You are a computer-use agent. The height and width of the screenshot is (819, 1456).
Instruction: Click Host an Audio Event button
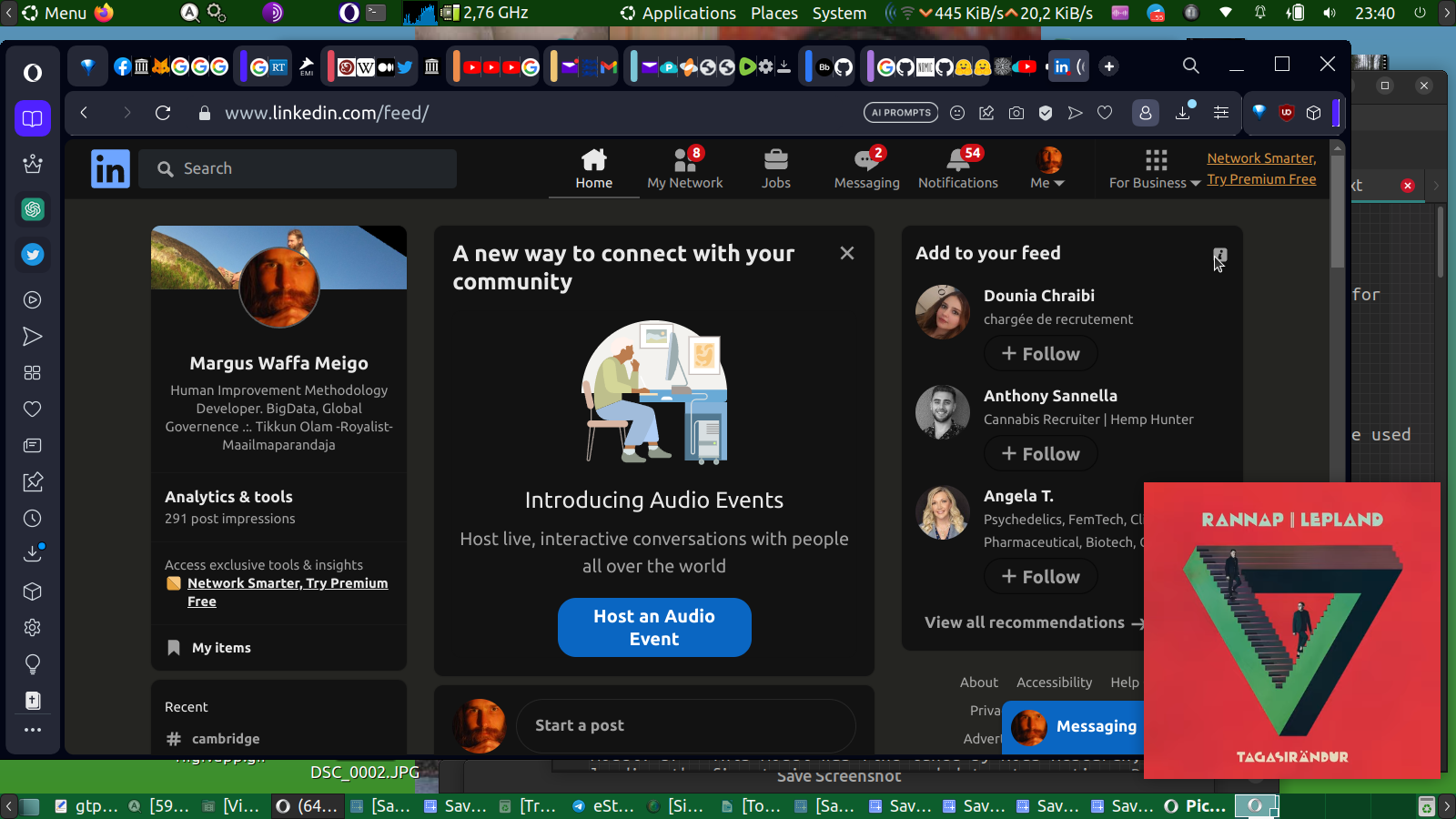(x=654, y=627)
